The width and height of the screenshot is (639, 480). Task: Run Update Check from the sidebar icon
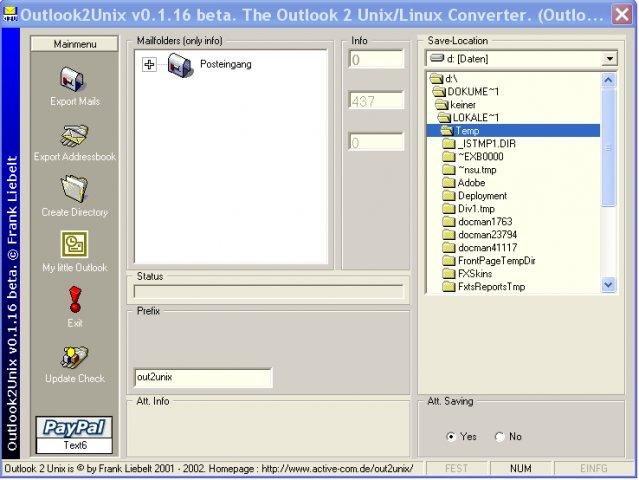pyautogui.click(x=74, y=357)
